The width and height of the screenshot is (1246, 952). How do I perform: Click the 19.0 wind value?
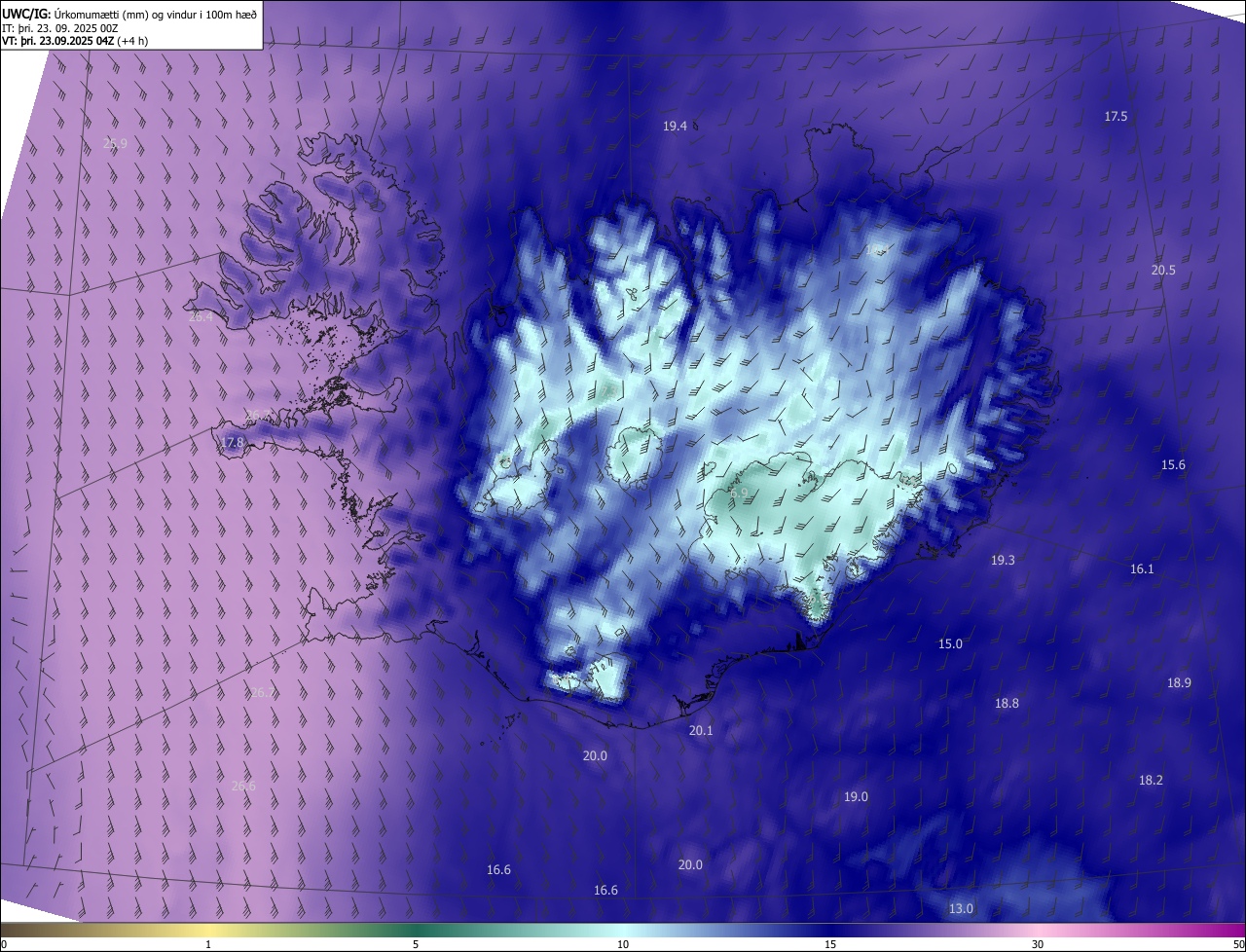[x=856, y=797]
